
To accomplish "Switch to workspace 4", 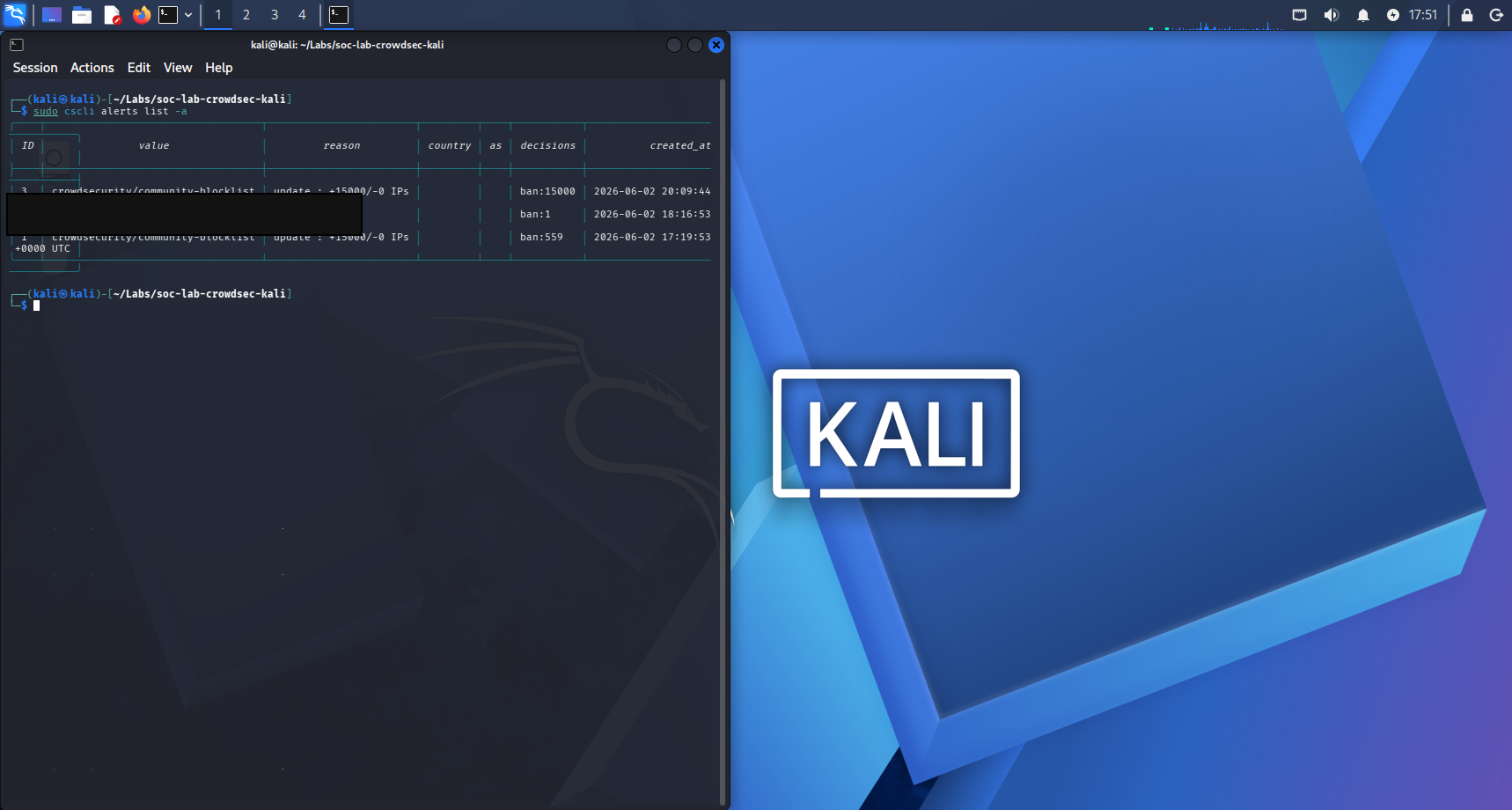I will tap(302, 15).
